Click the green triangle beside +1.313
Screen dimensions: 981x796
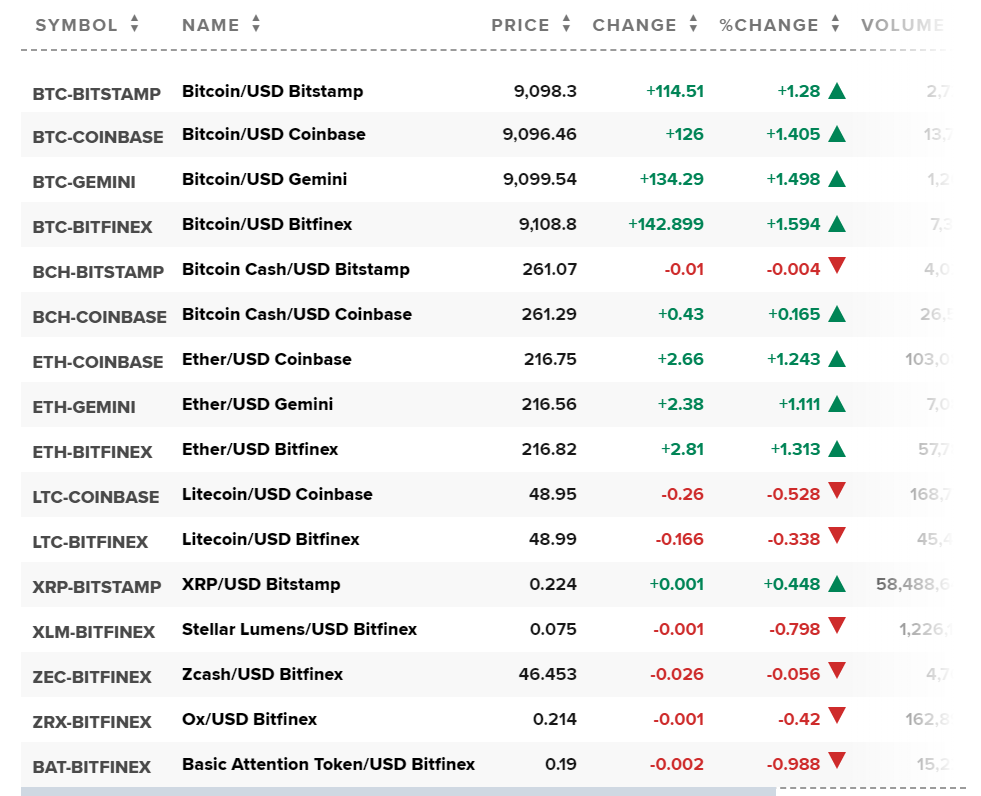(836, 449)
